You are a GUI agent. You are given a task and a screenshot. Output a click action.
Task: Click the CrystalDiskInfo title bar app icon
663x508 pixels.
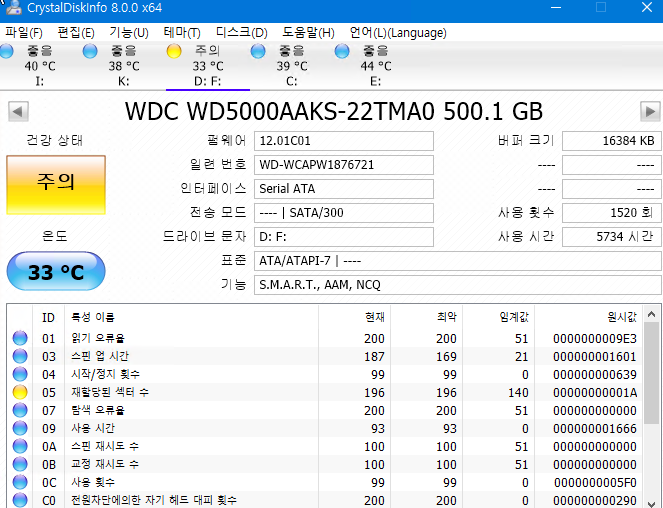(13, 7)
